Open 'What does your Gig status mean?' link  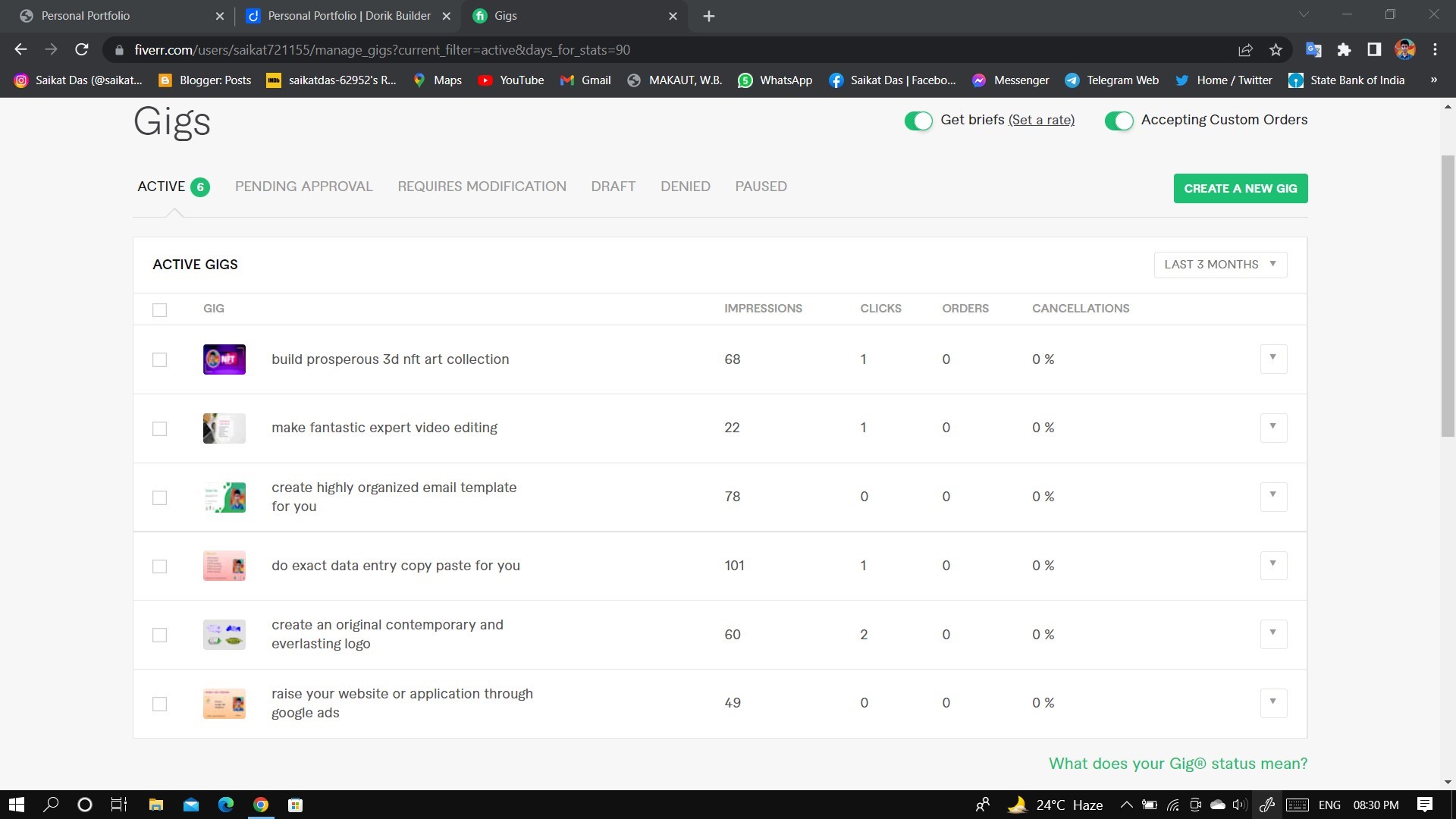(x=1178, y=764)
